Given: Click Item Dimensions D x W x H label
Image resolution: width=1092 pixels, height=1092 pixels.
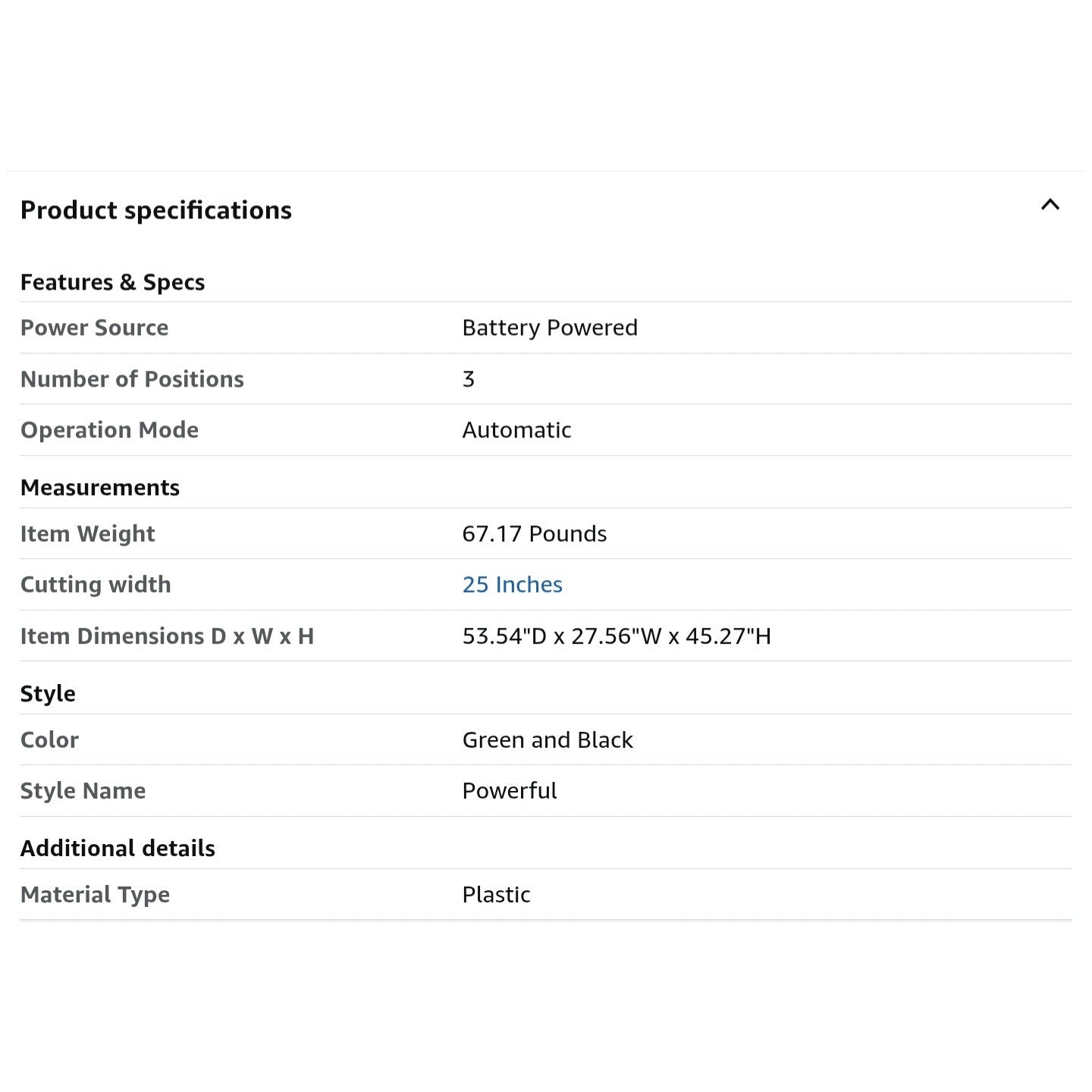Looking at the screenshot, I should click(x=167, y=636).
